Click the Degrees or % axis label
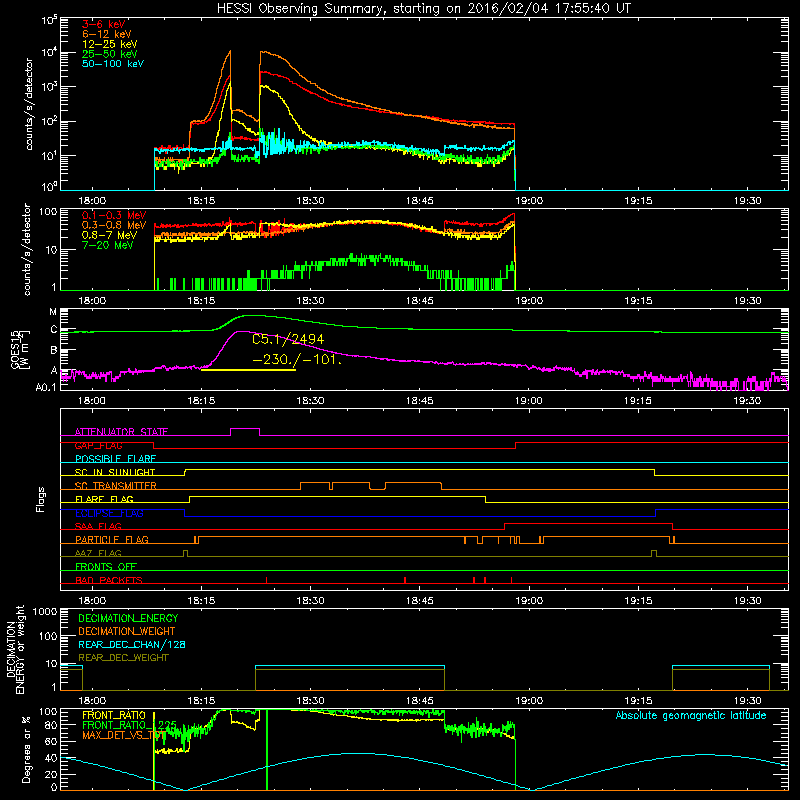Viewport: 800px width, 800px height. pos(26,749)
